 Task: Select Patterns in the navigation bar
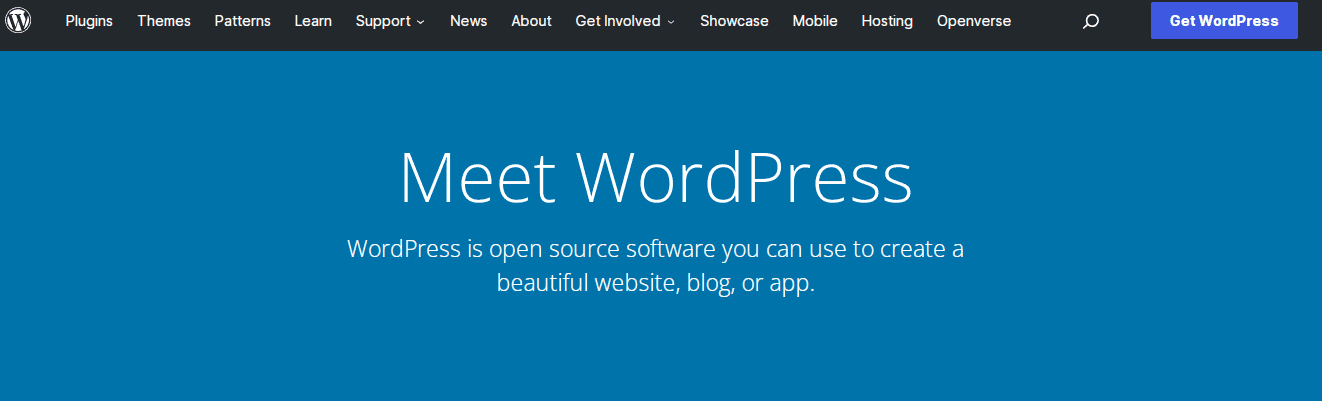point(242,21)
